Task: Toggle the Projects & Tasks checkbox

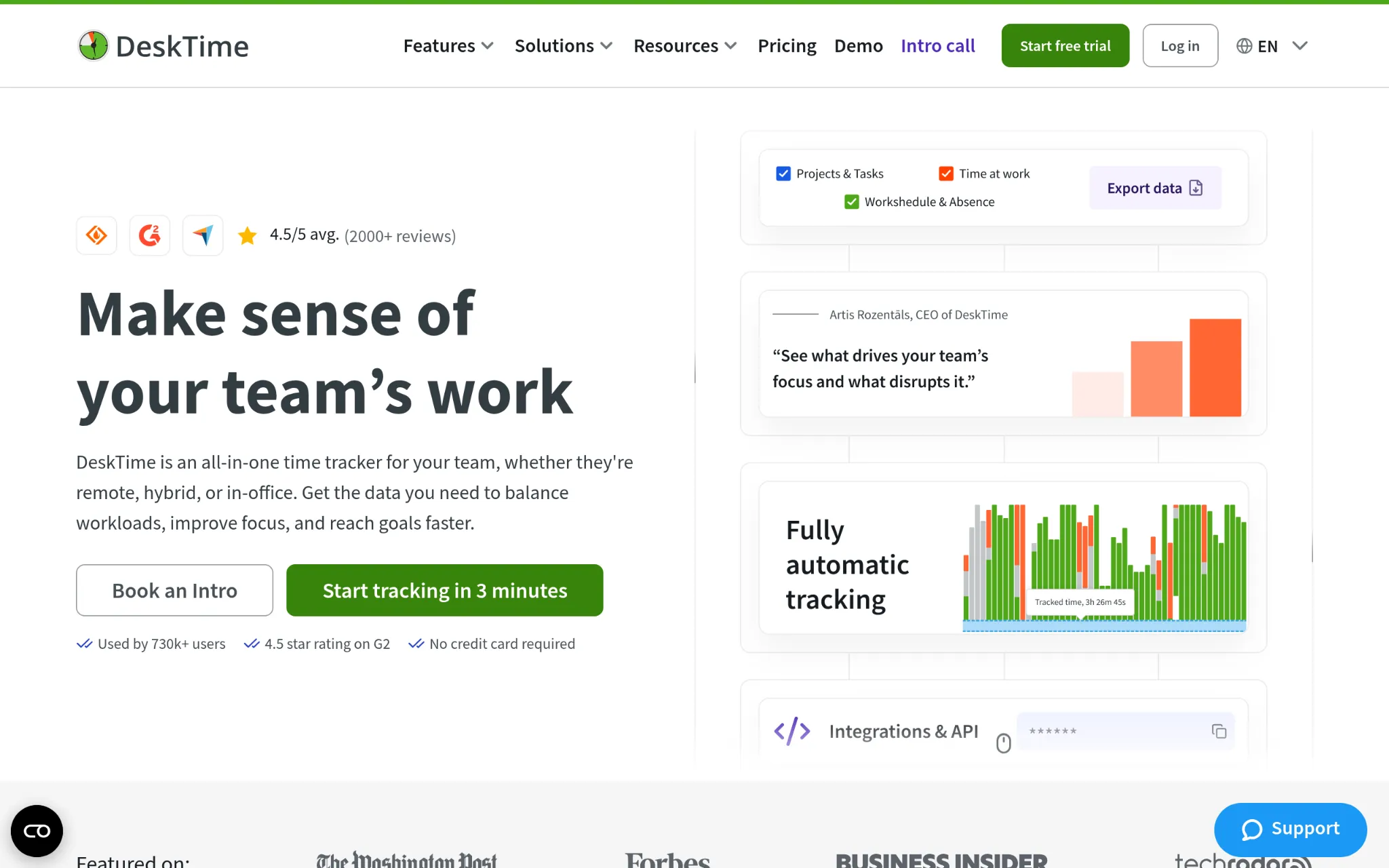Action: (783, 174)
